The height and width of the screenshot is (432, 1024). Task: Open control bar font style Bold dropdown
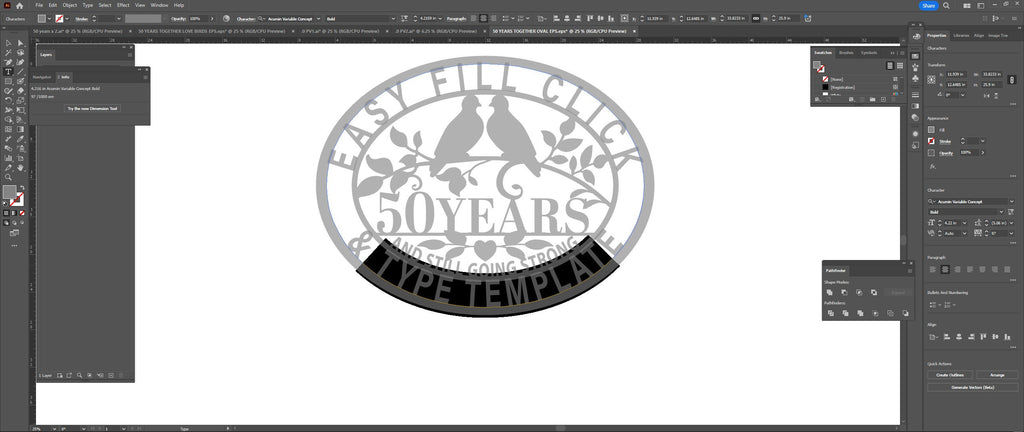(x=392, y=18)
